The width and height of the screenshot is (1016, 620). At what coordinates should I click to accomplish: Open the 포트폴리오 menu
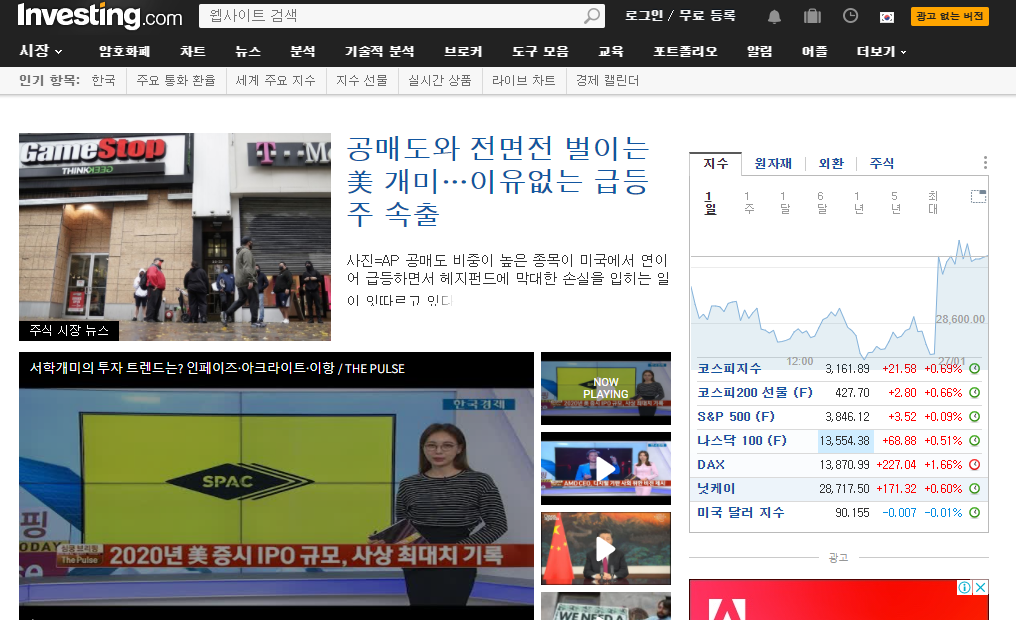pyautogui.click(x=686, y=51)
